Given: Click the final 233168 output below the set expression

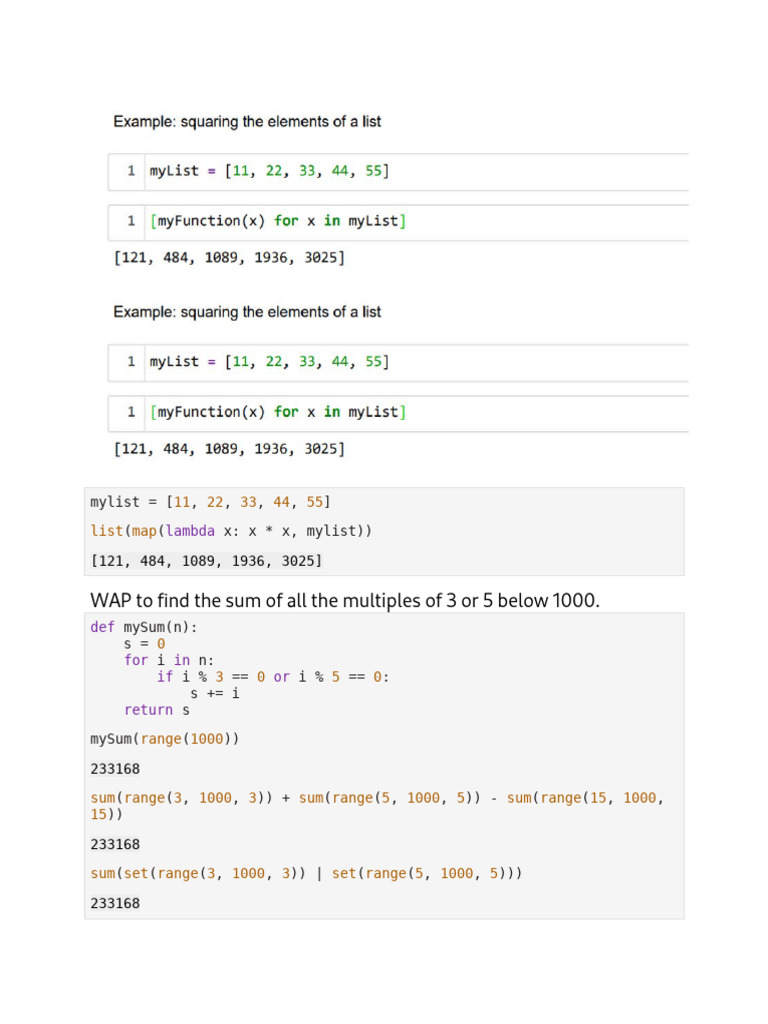Looking at the screenshot, I should 115,903.
